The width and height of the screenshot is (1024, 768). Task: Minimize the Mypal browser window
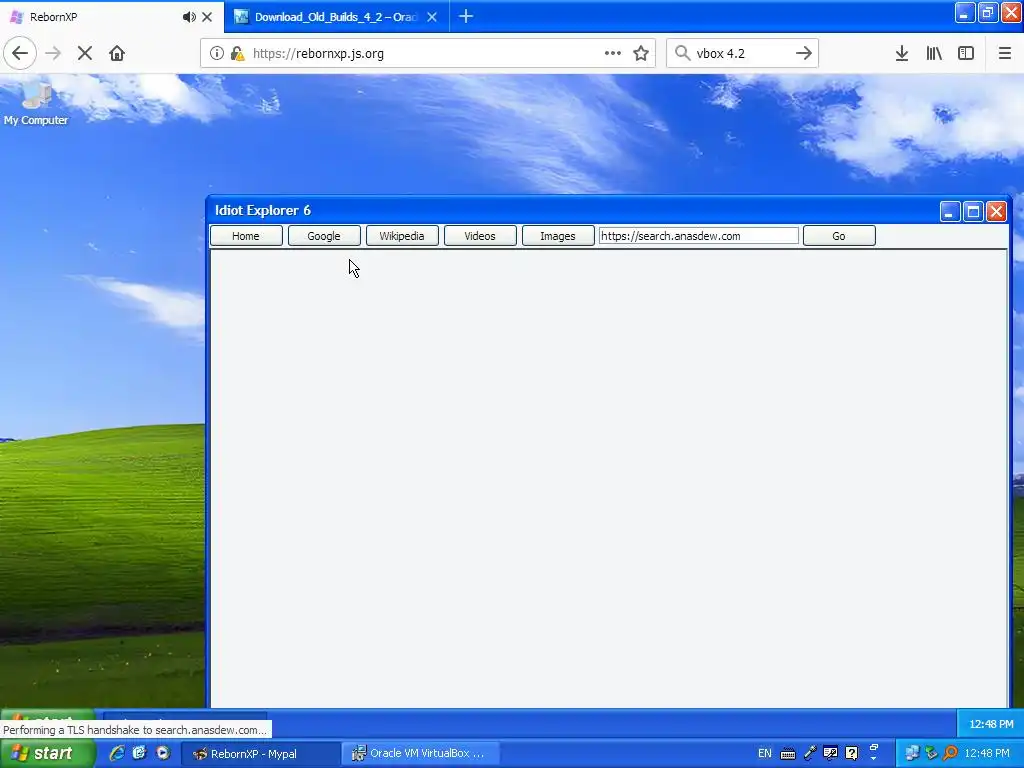965,13
